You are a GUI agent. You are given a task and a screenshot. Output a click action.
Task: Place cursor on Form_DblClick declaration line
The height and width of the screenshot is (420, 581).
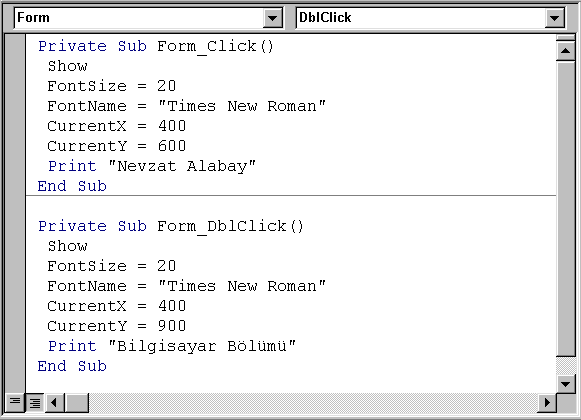click(x=171, y=226)
